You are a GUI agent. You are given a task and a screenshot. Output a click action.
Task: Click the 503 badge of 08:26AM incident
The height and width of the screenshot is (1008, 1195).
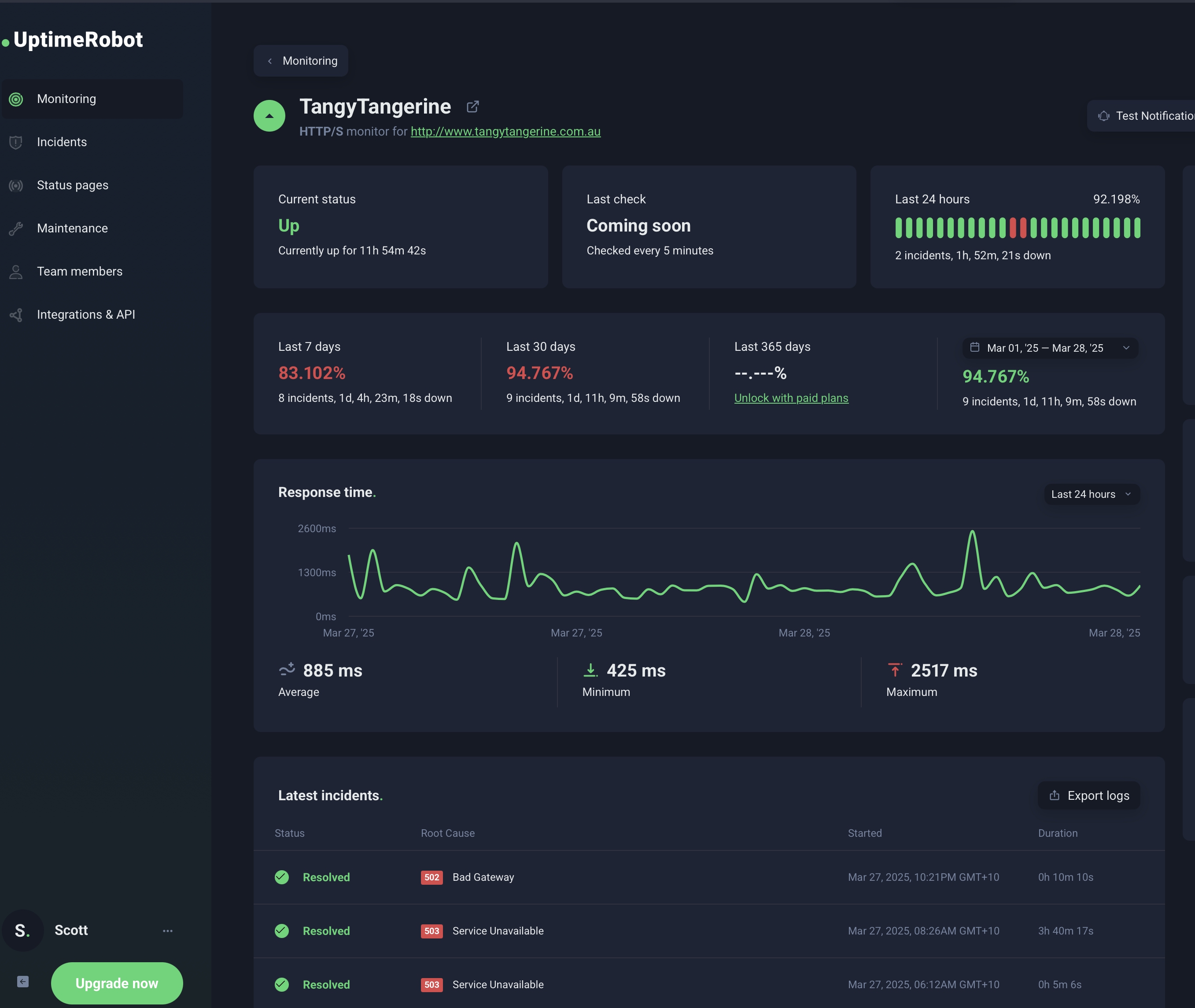[432, 931]
